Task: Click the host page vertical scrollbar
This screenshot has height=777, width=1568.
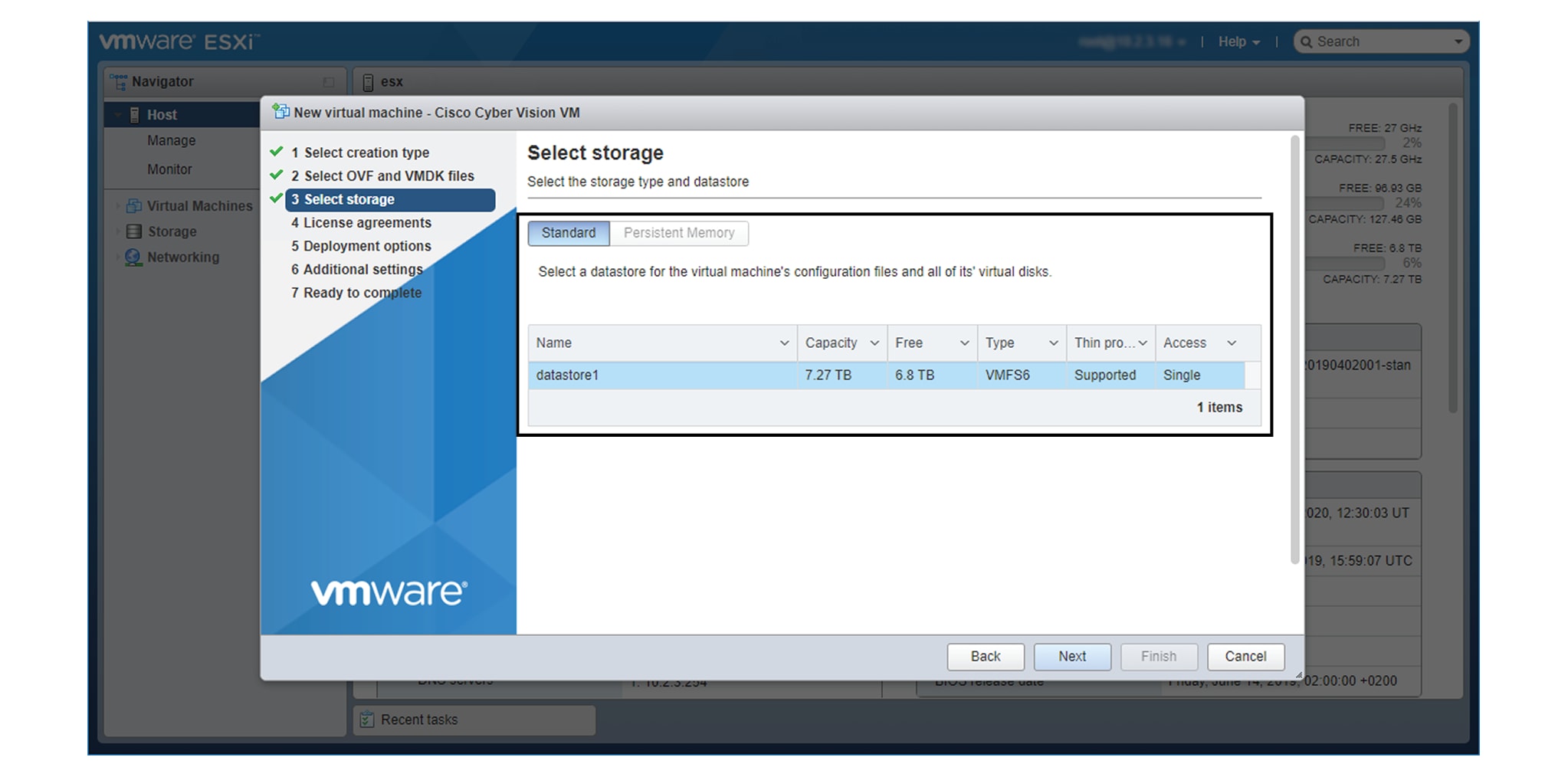Action: [x=1452, y=259]
